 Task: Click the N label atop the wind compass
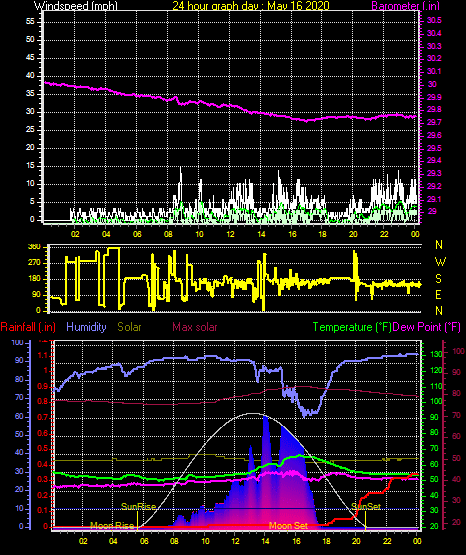[439, 245]
